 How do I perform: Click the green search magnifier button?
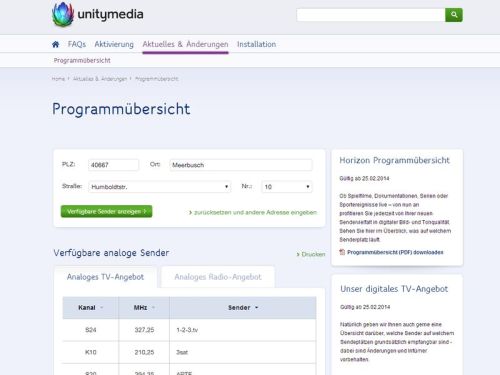pos(454,15)
